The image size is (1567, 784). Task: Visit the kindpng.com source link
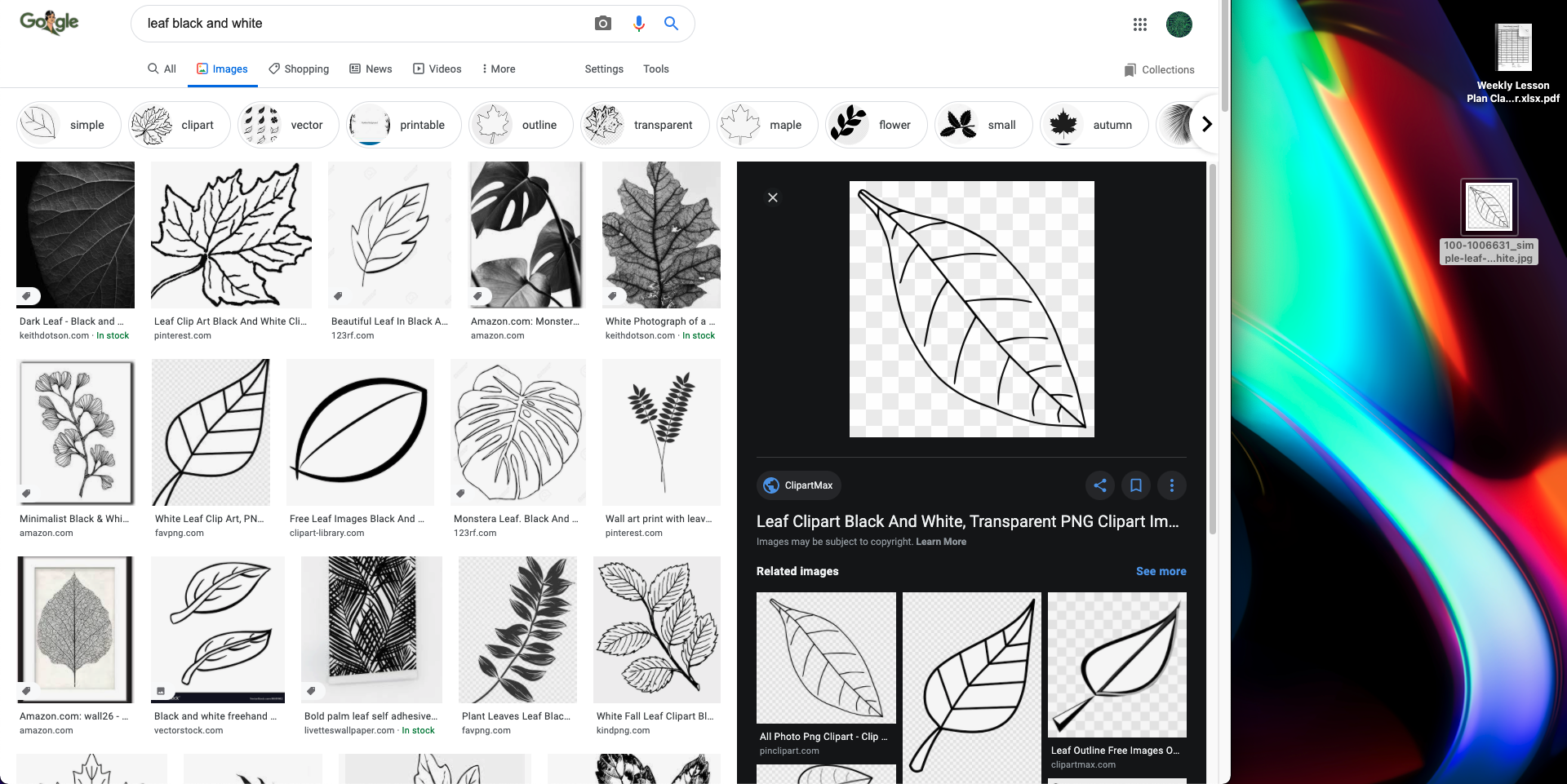[623, 731]
